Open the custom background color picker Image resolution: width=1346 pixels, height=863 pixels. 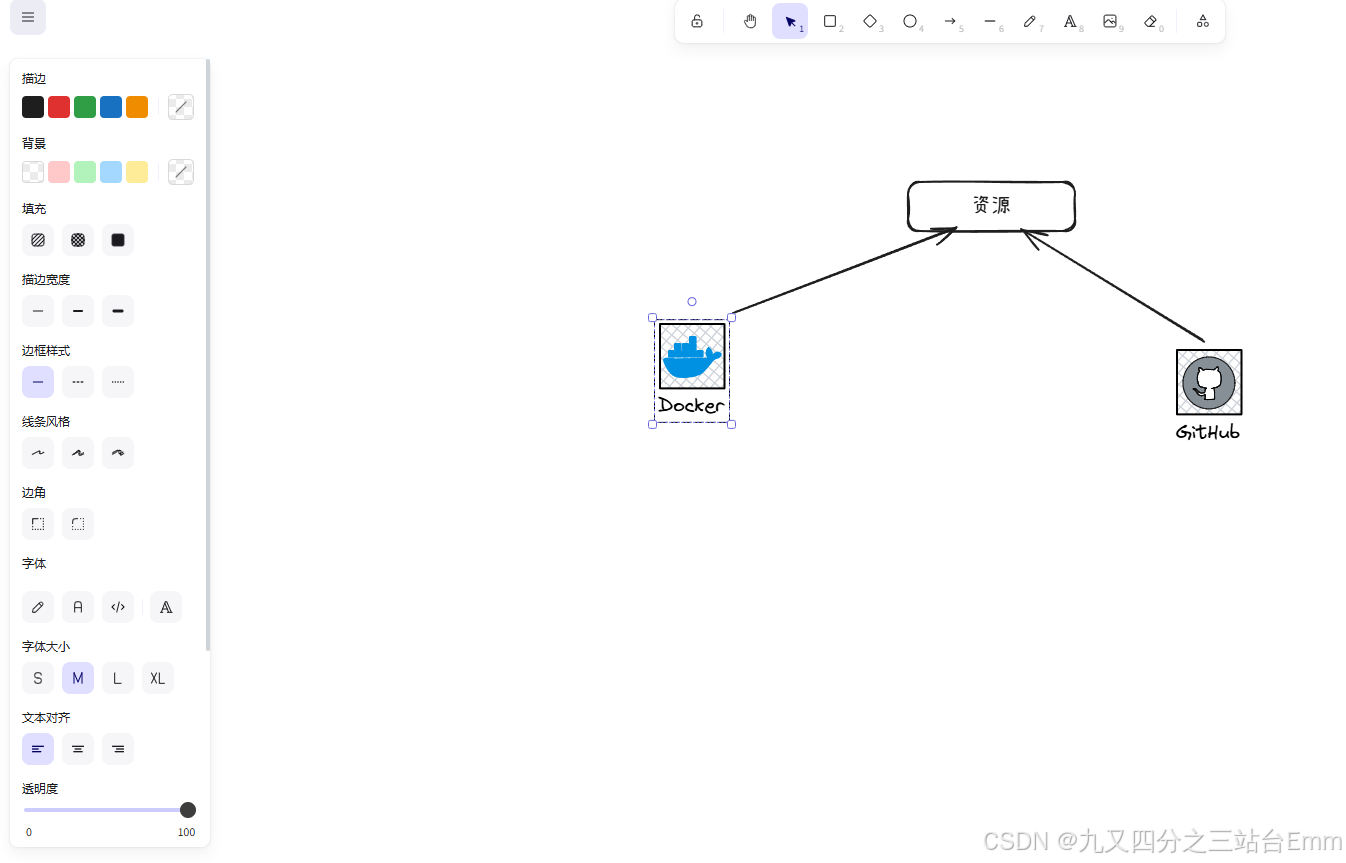pyautogui.click(x=181, y=172)
